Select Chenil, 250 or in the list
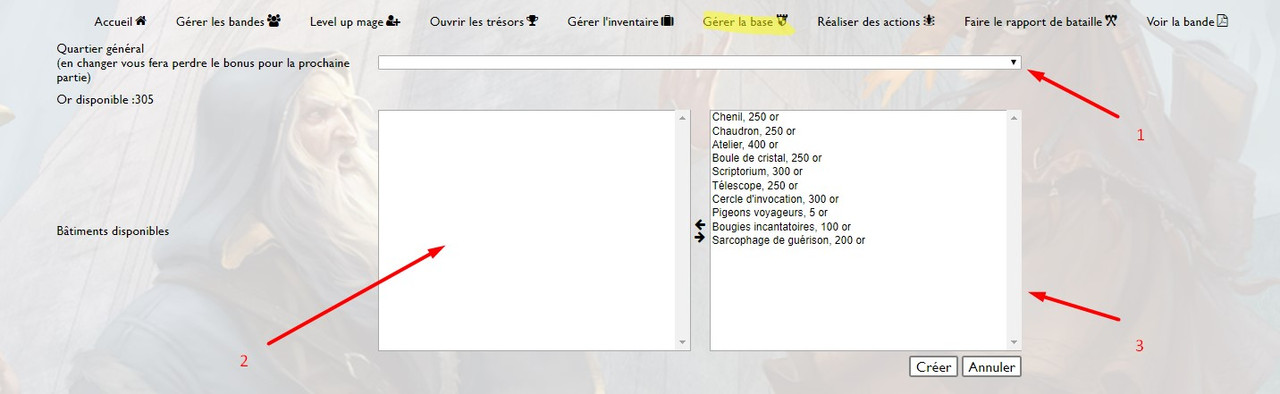1280x394 pixels. [745, 117]
